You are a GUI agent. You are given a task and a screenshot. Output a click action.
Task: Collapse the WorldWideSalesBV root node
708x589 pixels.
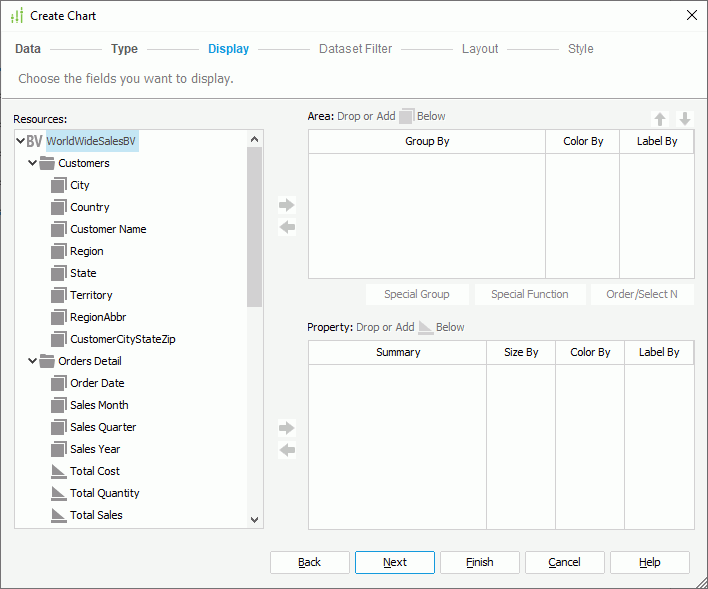pos(21,141)
